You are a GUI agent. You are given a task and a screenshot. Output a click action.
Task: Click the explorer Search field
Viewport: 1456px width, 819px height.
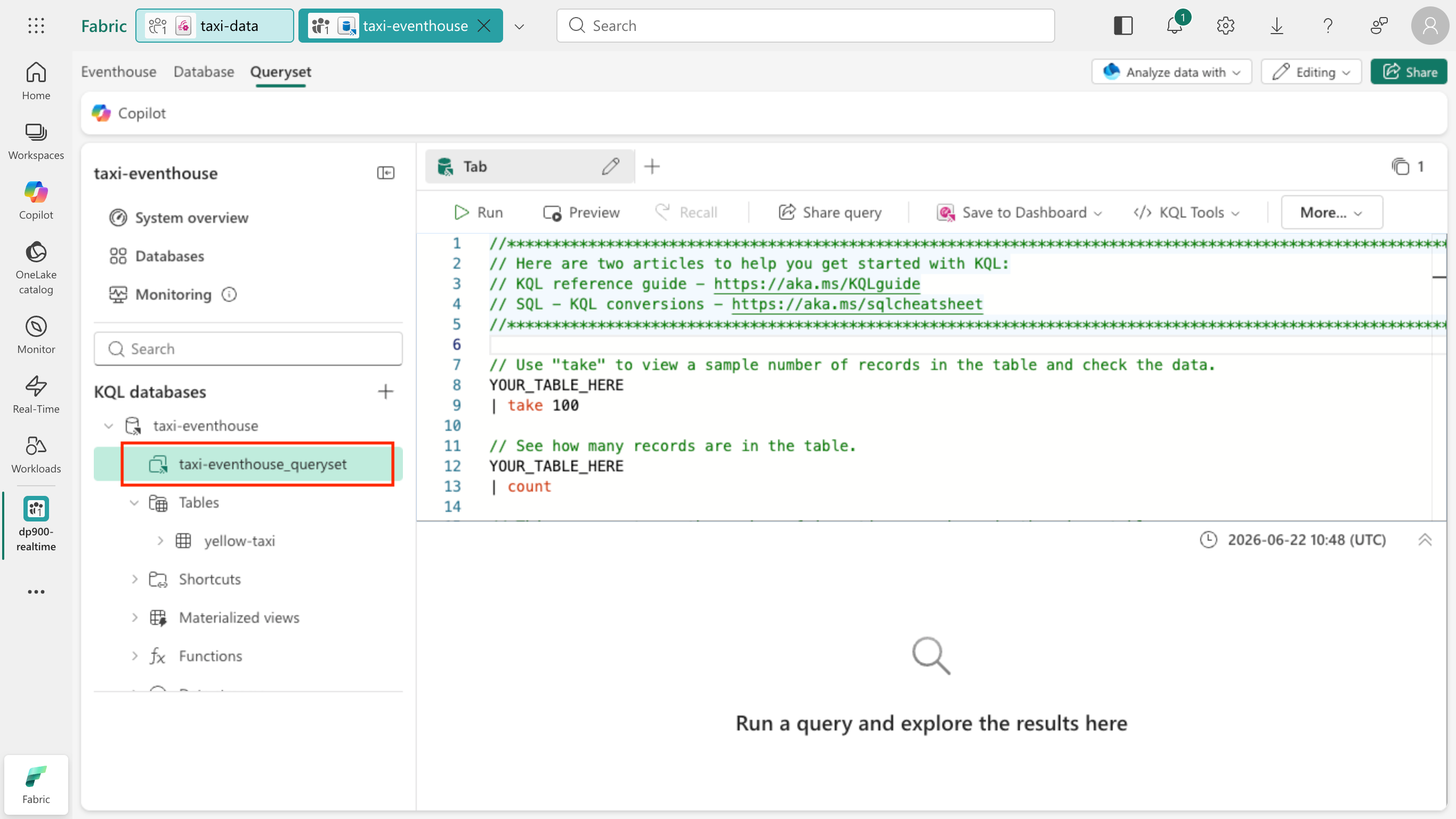(248, 348)
